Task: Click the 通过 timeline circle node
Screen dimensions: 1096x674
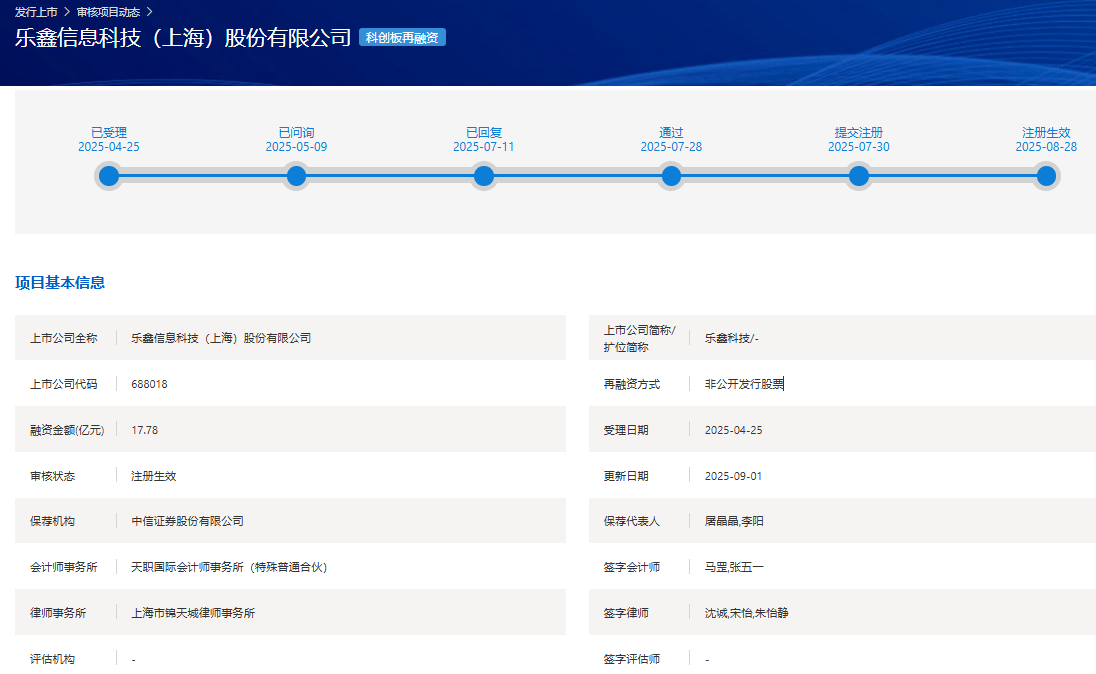Action: [671, 177]
